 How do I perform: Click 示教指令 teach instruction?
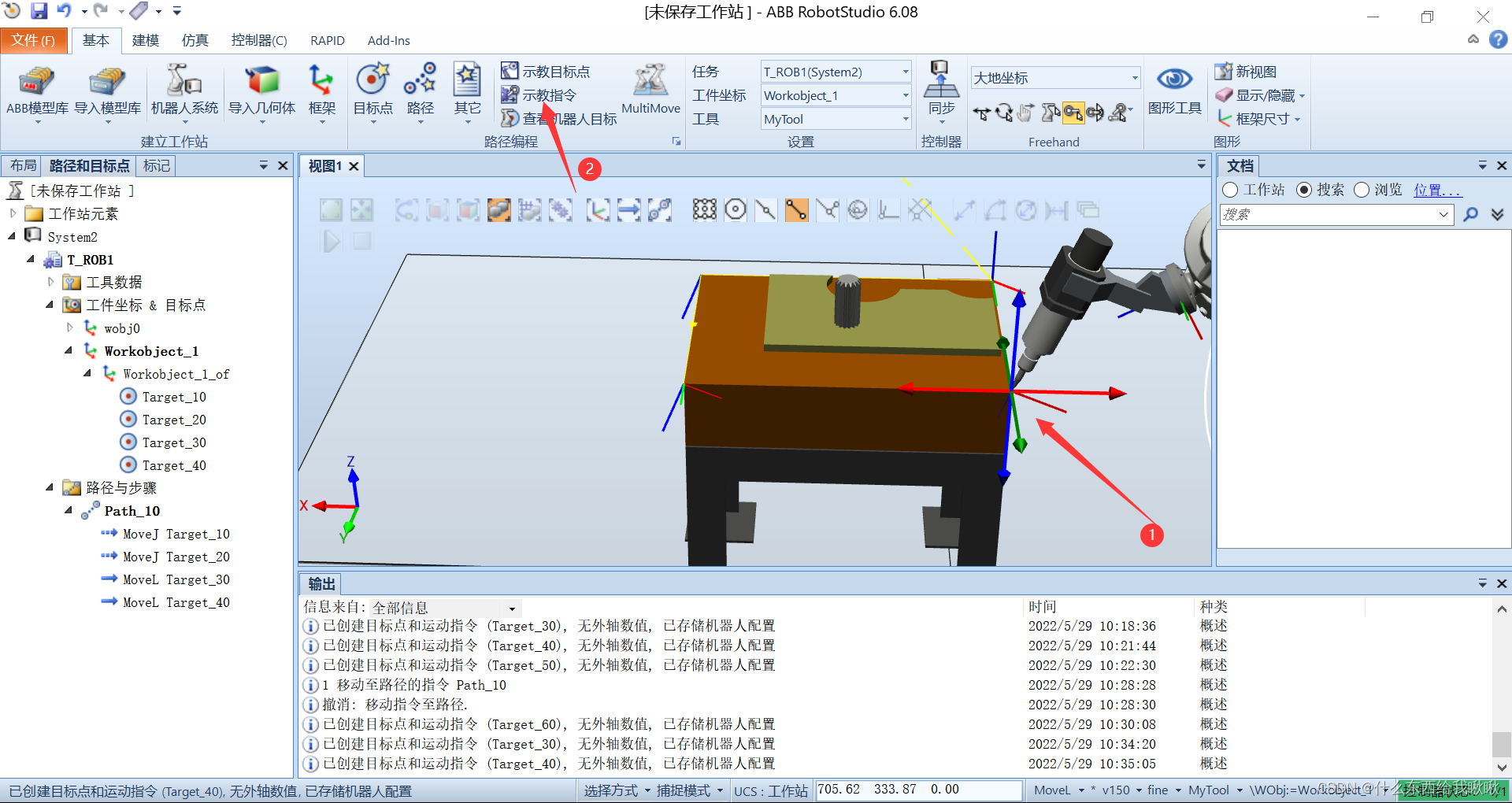point(539,95)
